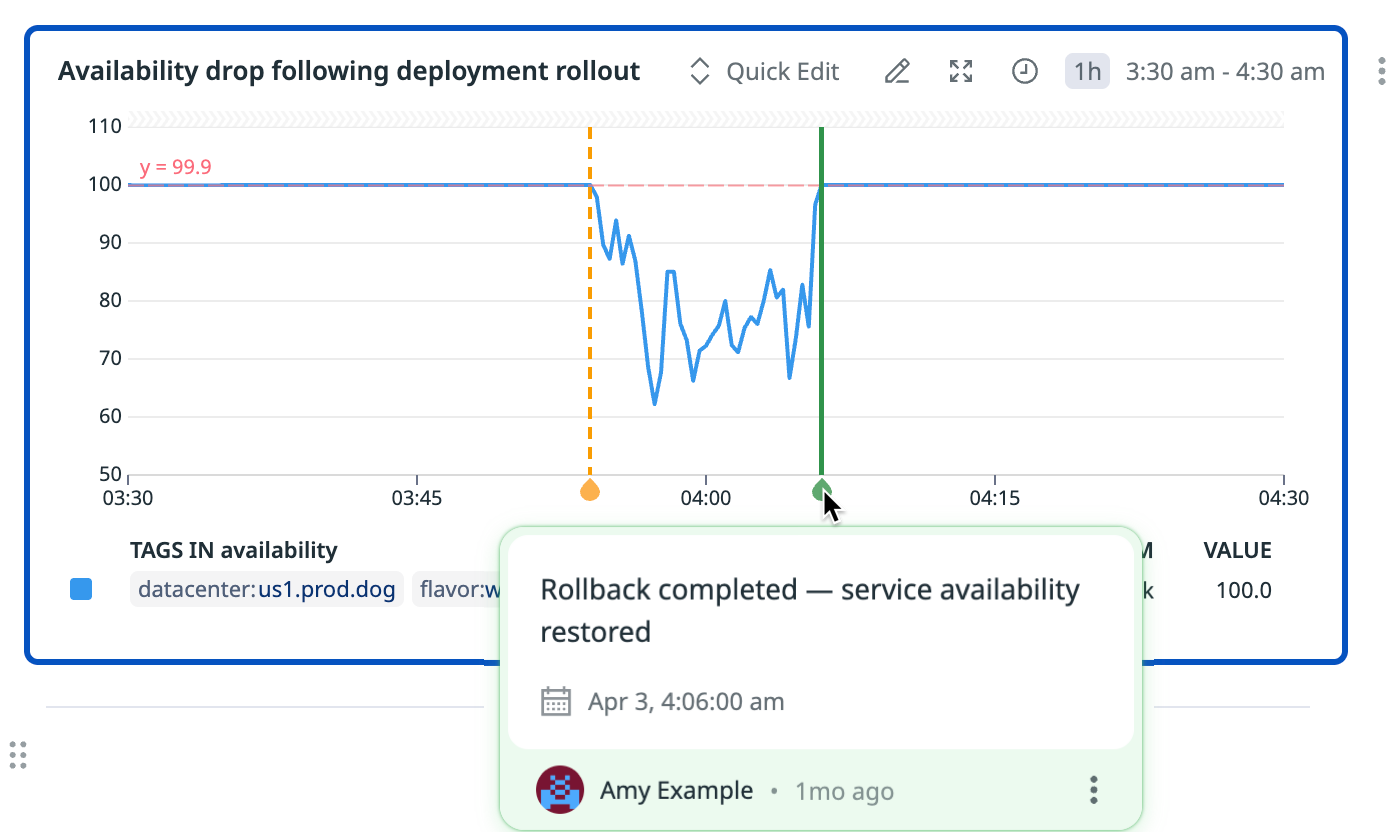
Task: Click the blue legend color swatch
Action: click(81, 590)
